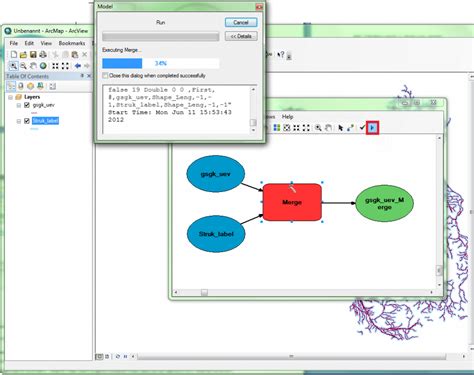
Task: Open the Bookmarks menu in ArcMap
Action: (x=72, y=43)
